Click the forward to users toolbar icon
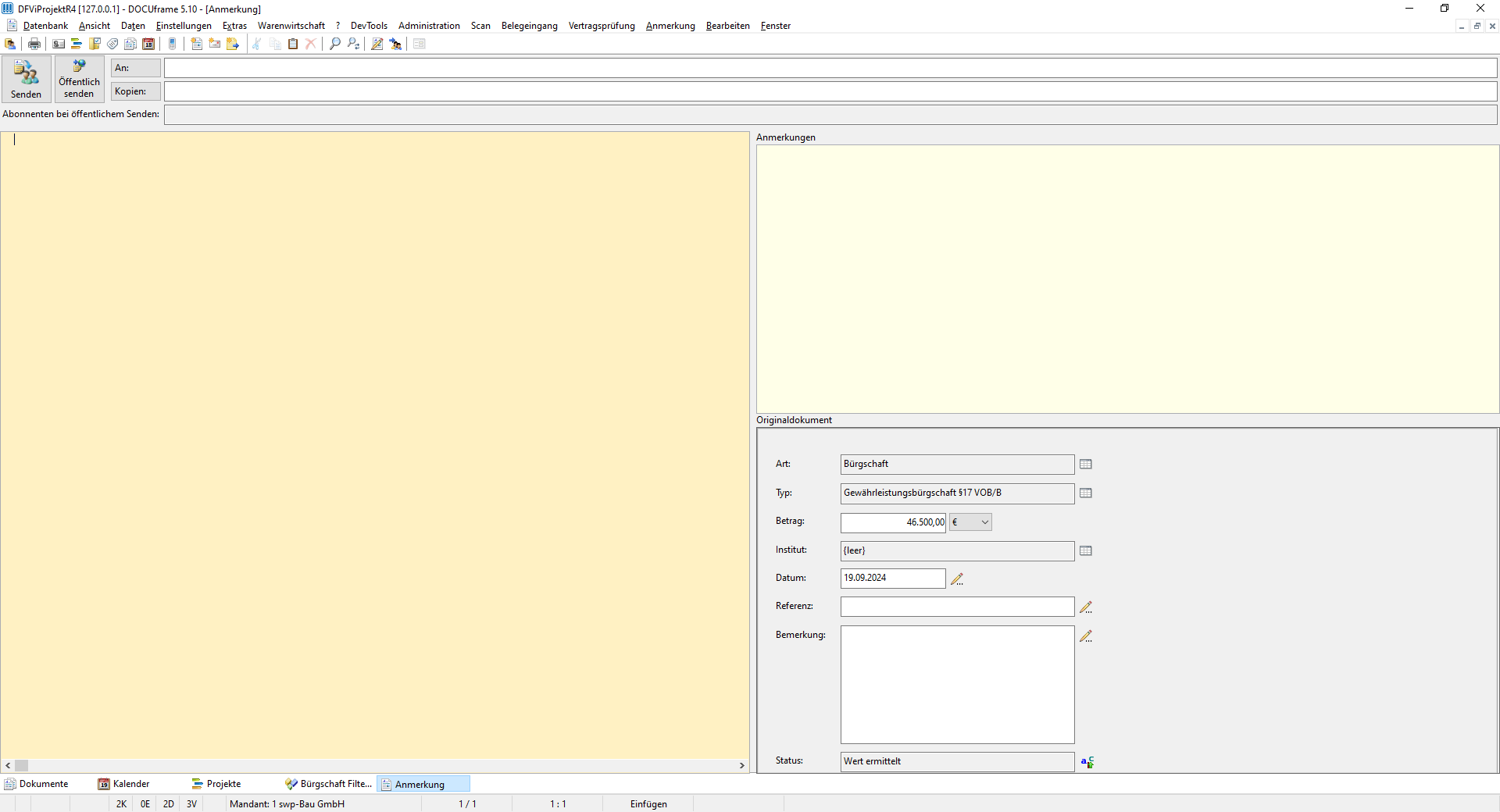The width and height of the screenshot is (1500, 812). (x=395, y=44)
